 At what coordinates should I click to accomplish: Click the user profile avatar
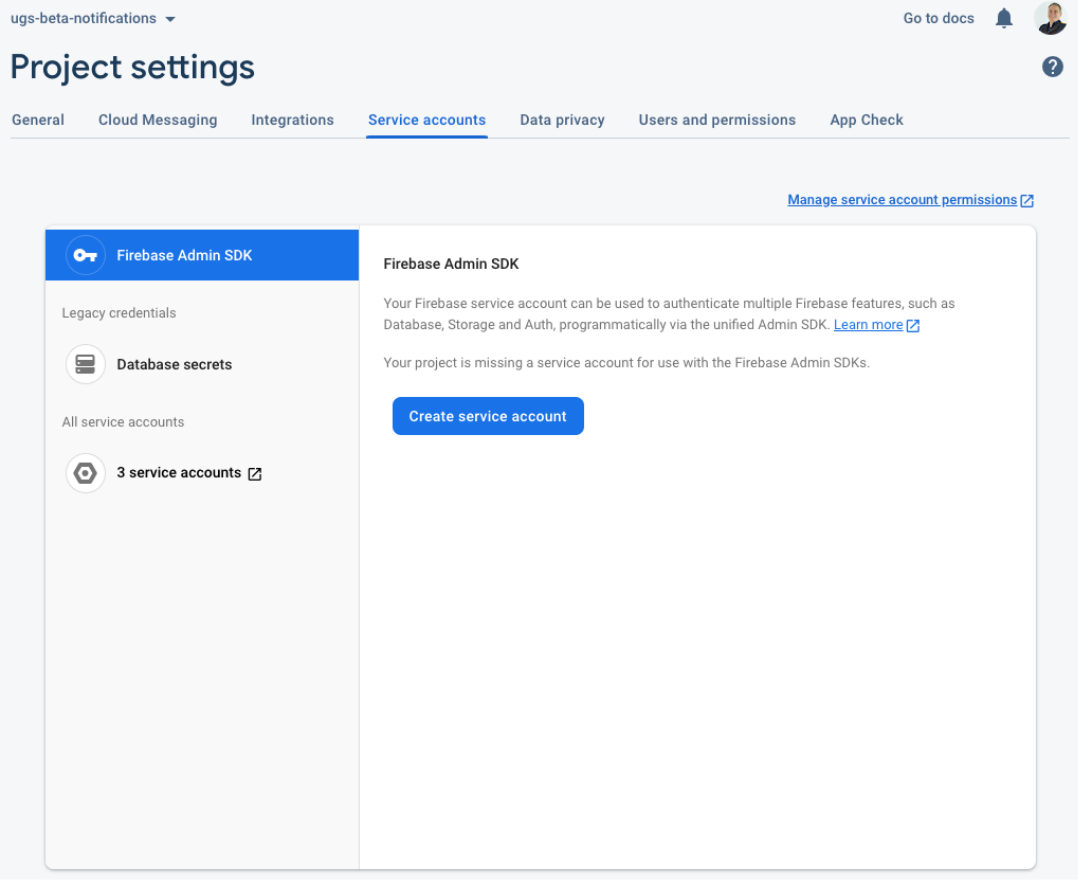pos(1050,18)
